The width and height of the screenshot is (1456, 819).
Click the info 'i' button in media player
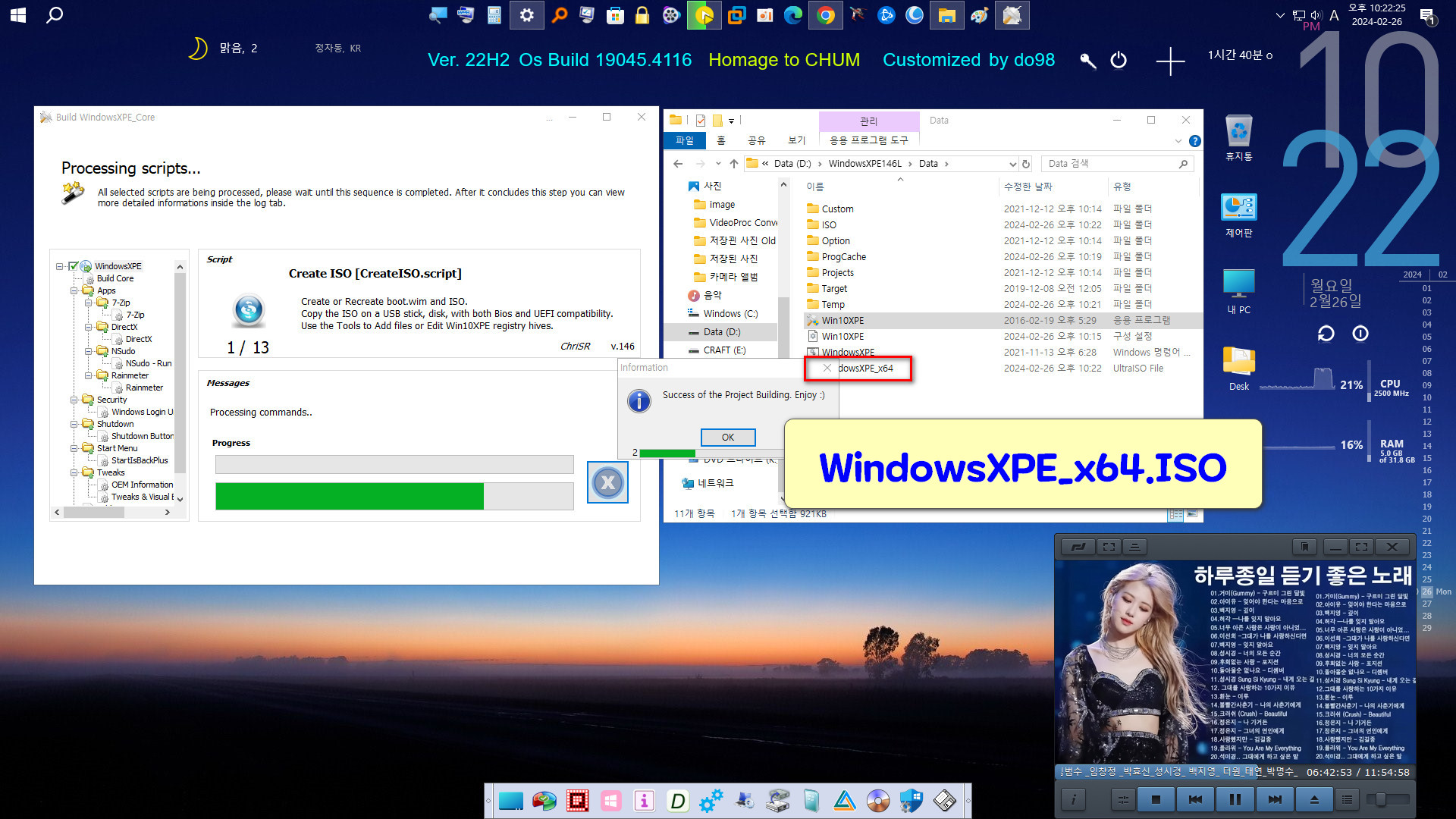coord(1073,799)
